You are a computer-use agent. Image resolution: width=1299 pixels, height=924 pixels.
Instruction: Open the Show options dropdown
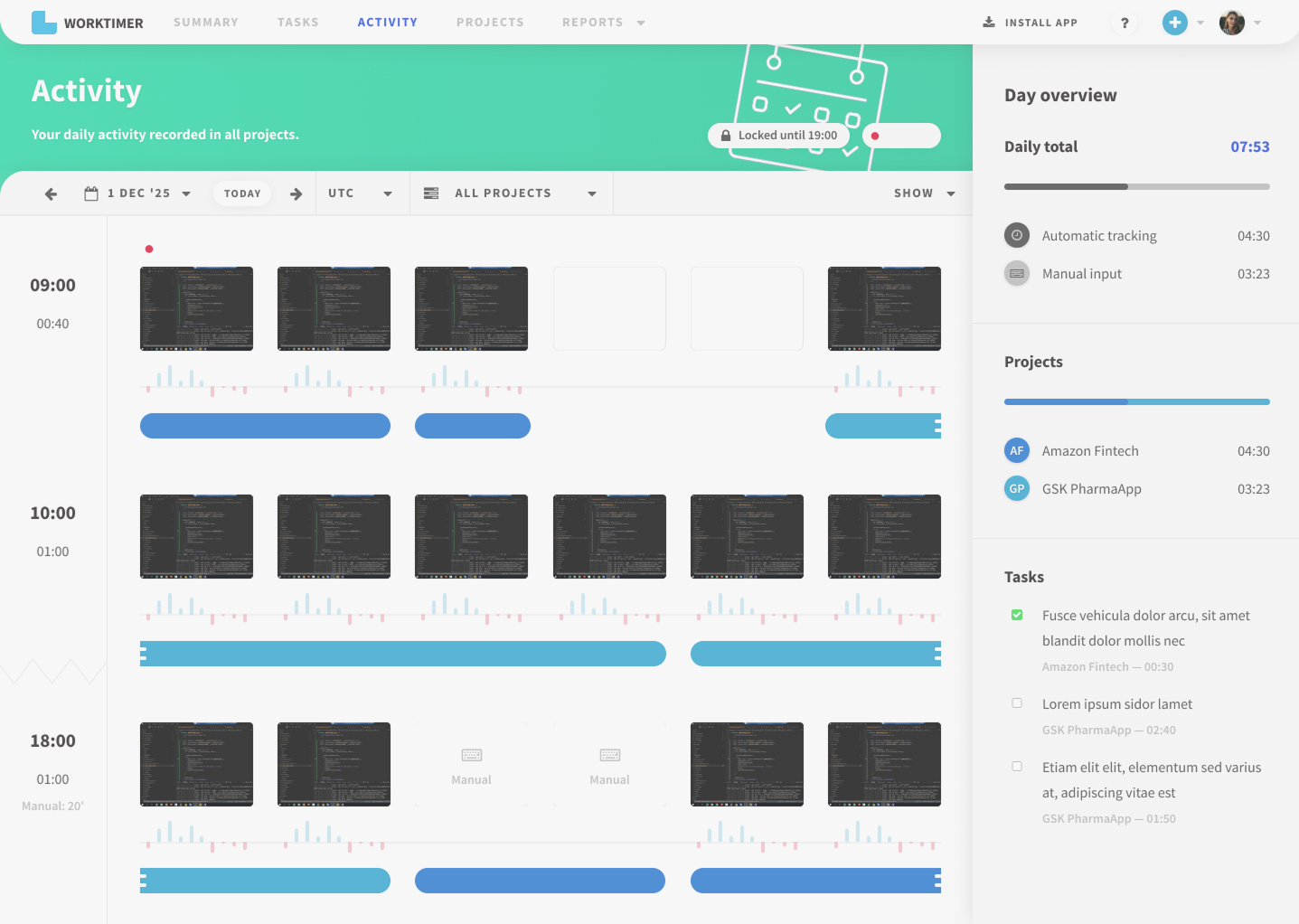pyautogui.click(x=924, y=193)
